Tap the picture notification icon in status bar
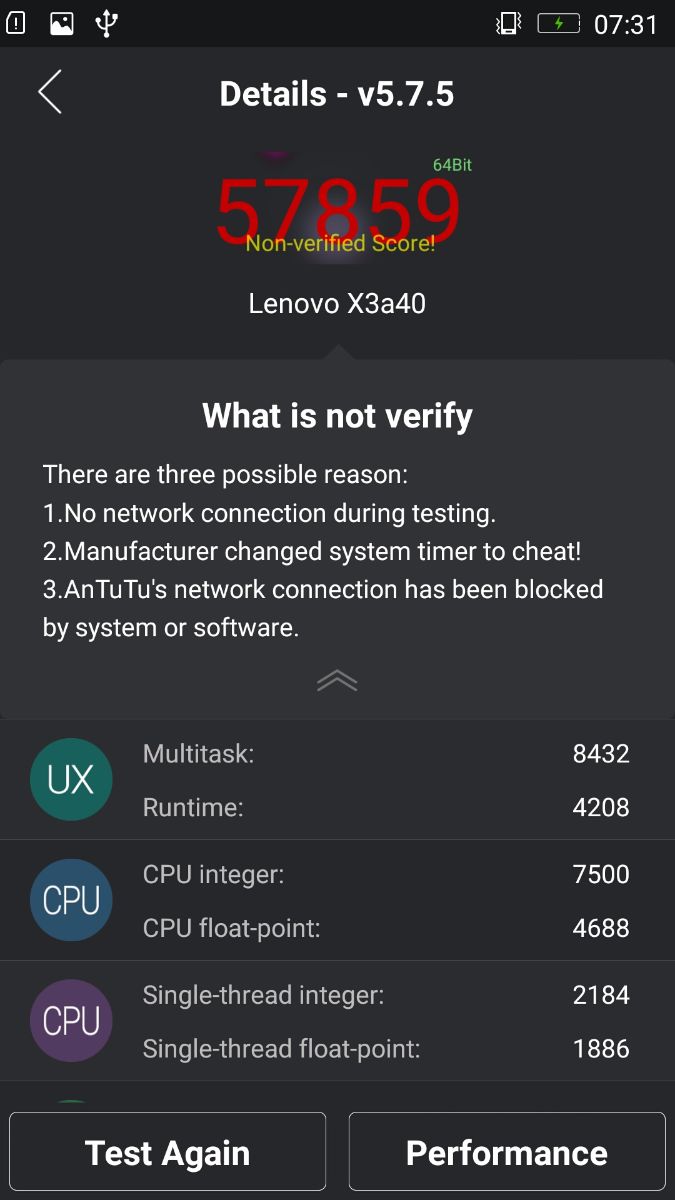 62,23
